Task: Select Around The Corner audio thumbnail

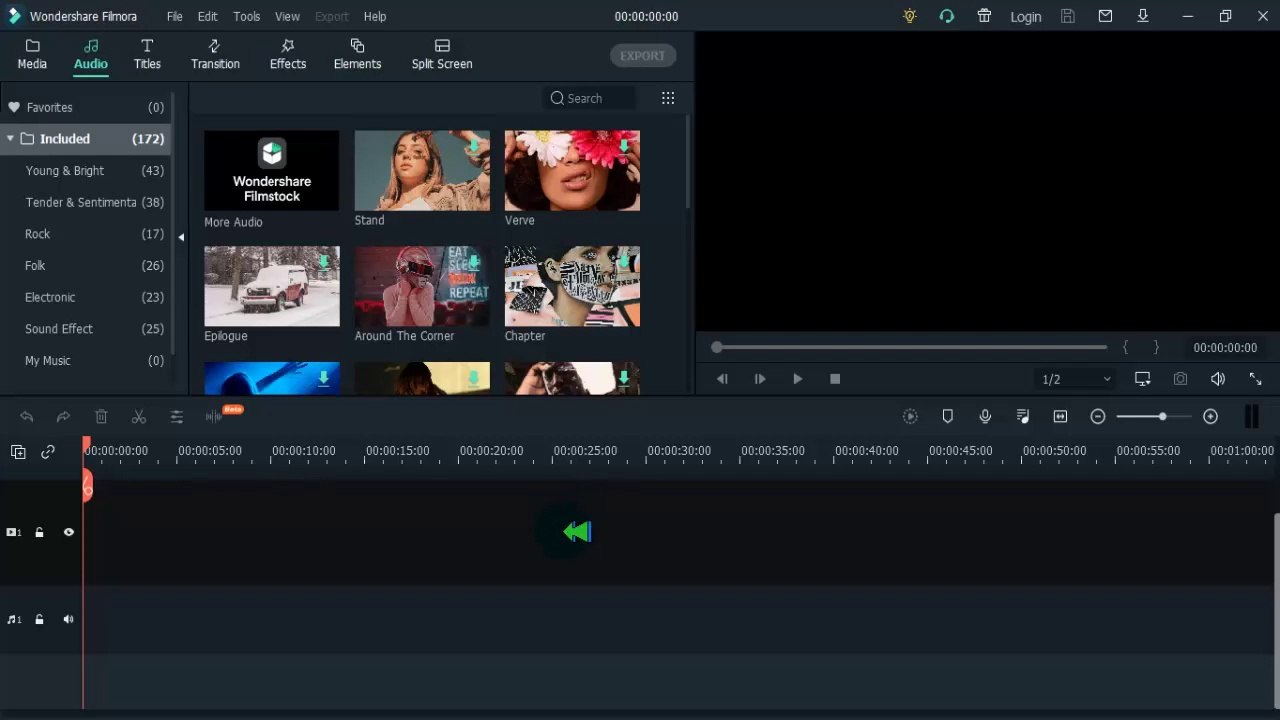Action: (422, 286)
